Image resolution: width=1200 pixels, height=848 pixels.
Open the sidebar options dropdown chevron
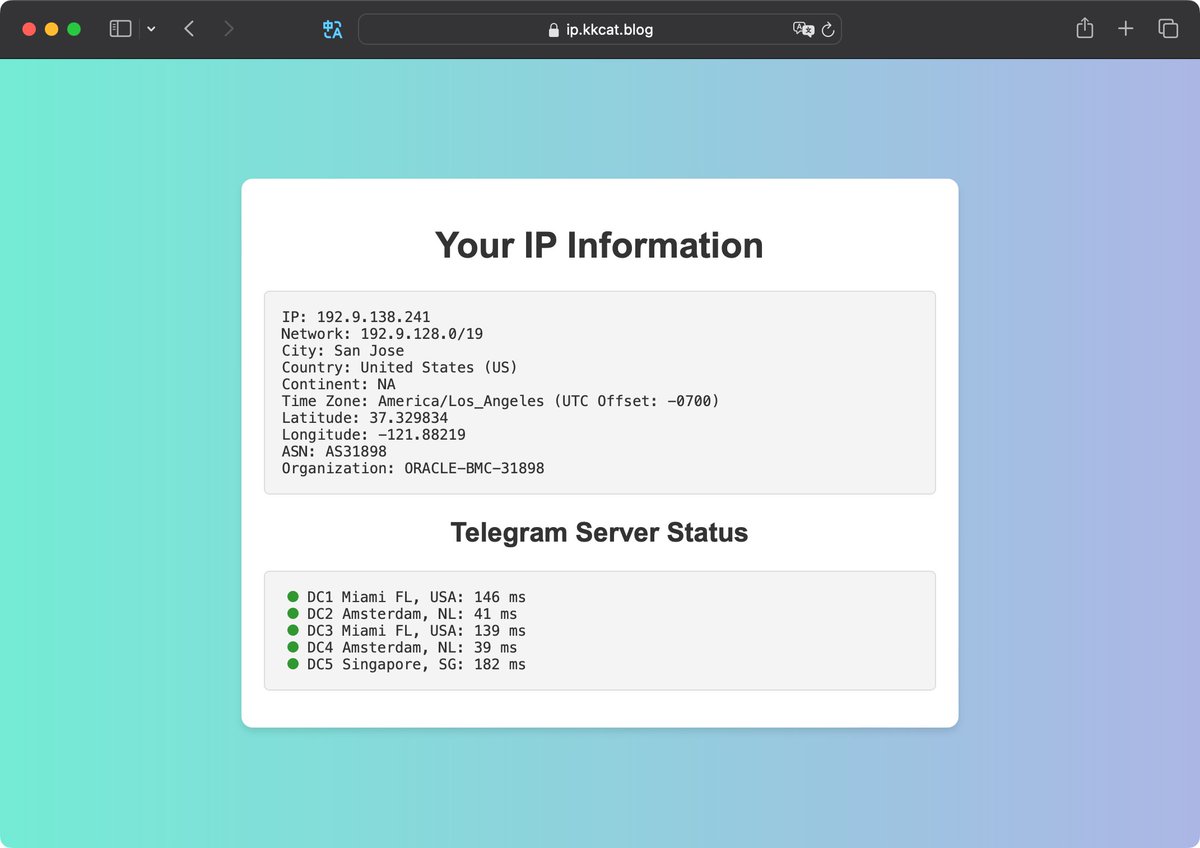pyautogui.click(x=151, y=30)
